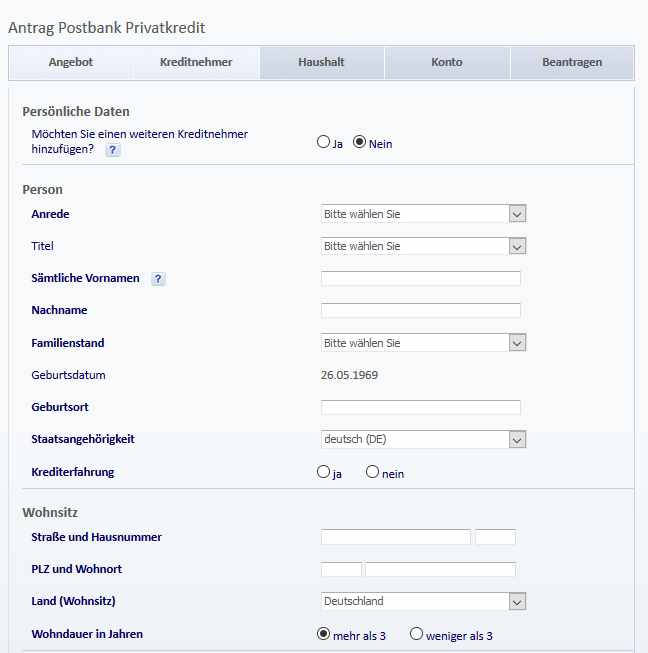The width and height of the screenshot is (648, 653).
Task: Click the Krediterfahrung label
Action: tap(72, 472)
